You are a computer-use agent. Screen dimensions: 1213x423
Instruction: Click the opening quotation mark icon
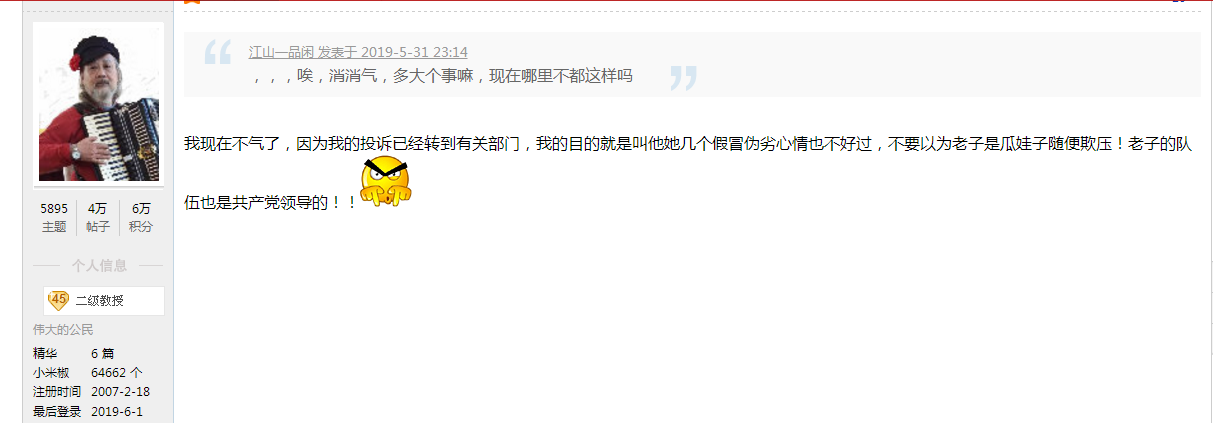pos(218,52)
